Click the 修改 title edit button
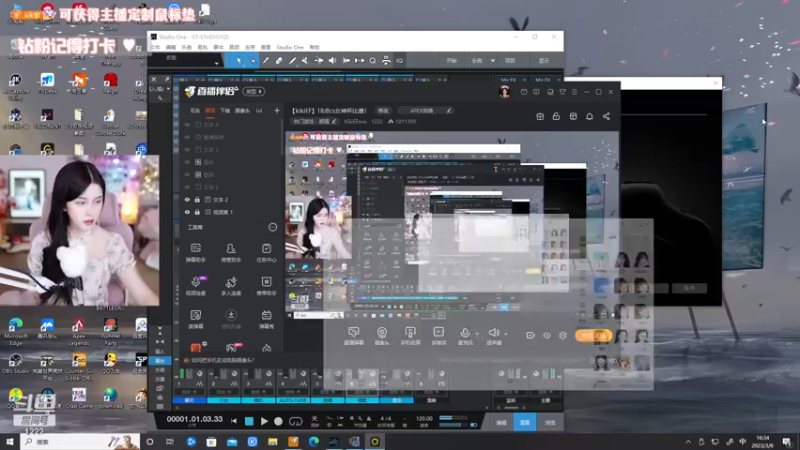 coord(383,110)
